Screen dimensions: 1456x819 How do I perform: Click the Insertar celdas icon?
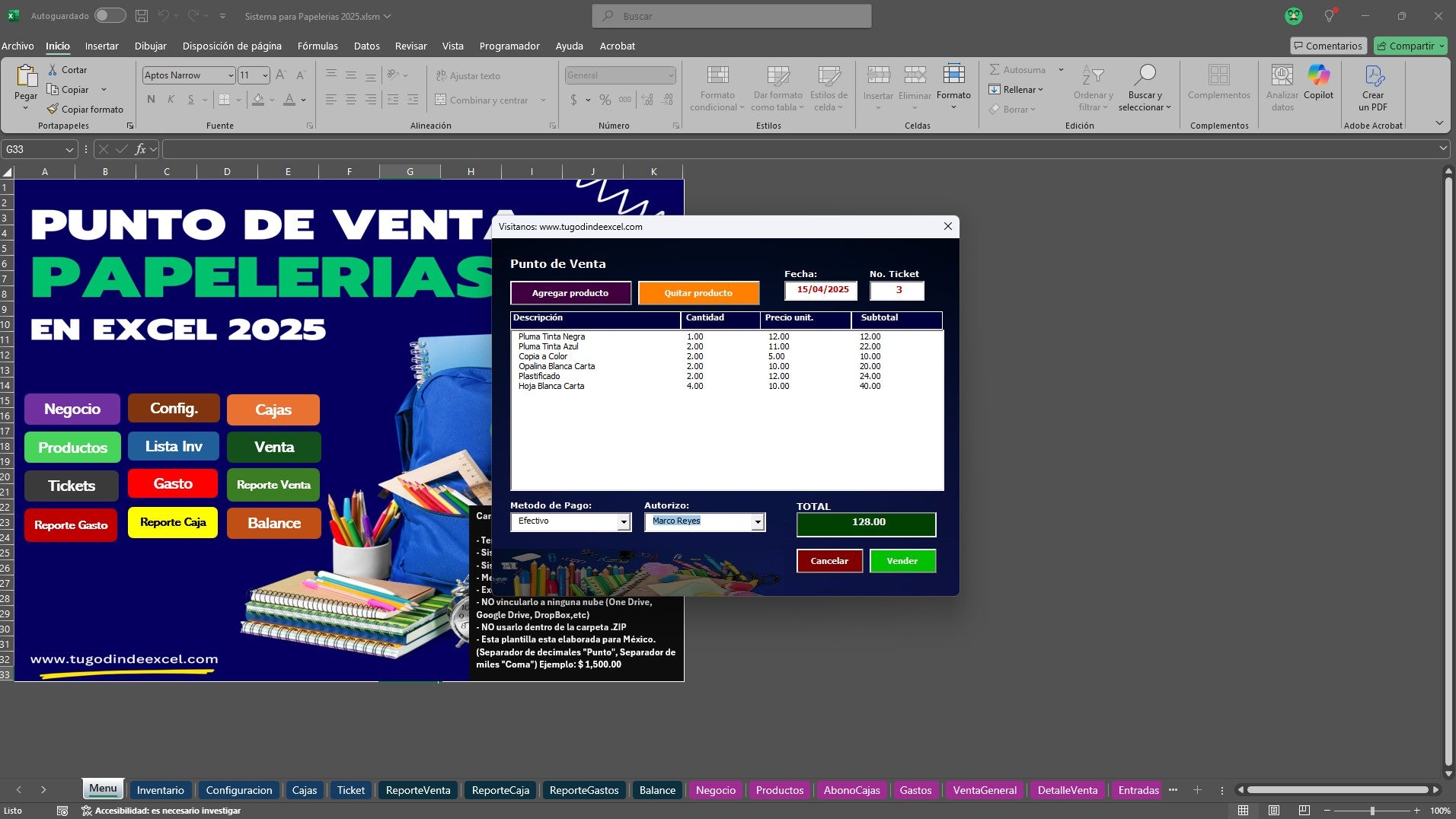coord(878,75)
